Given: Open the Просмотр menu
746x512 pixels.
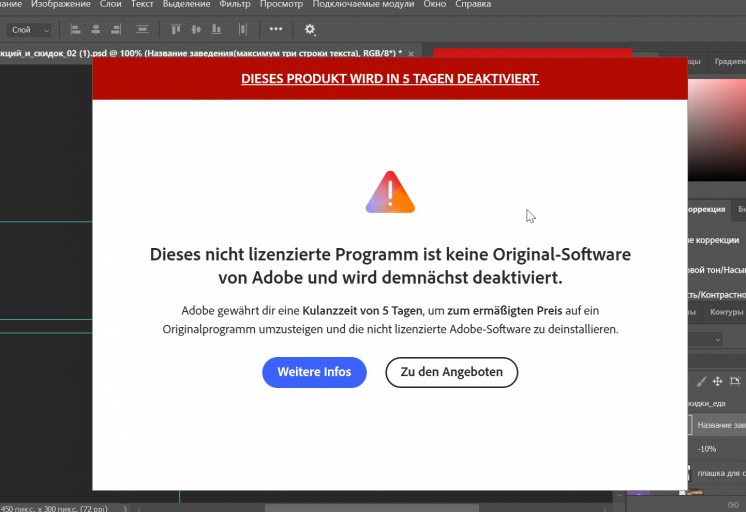Looking at the screenshot, I should 281,4.
